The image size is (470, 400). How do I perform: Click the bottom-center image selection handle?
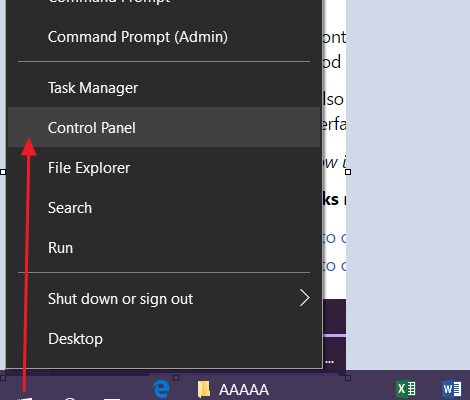(176, 378)
